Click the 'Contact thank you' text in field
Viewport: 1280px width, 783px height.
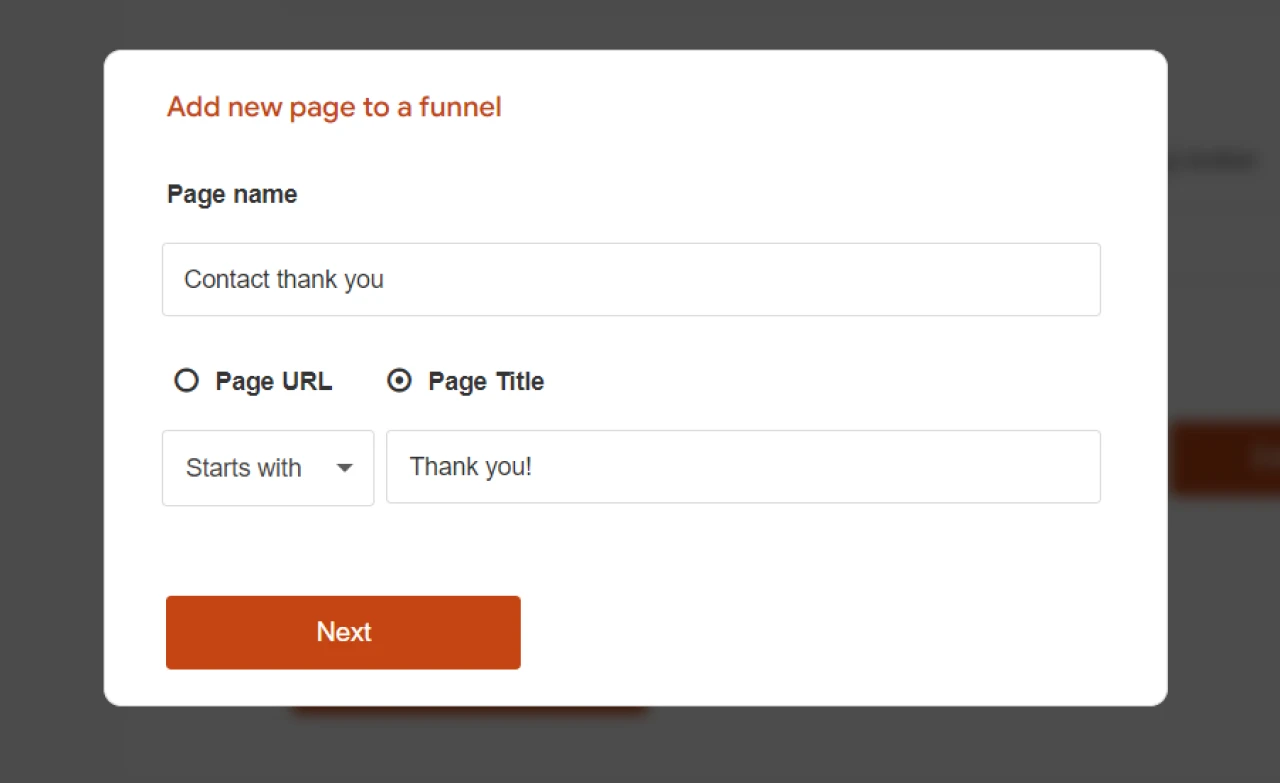point(284,280)
